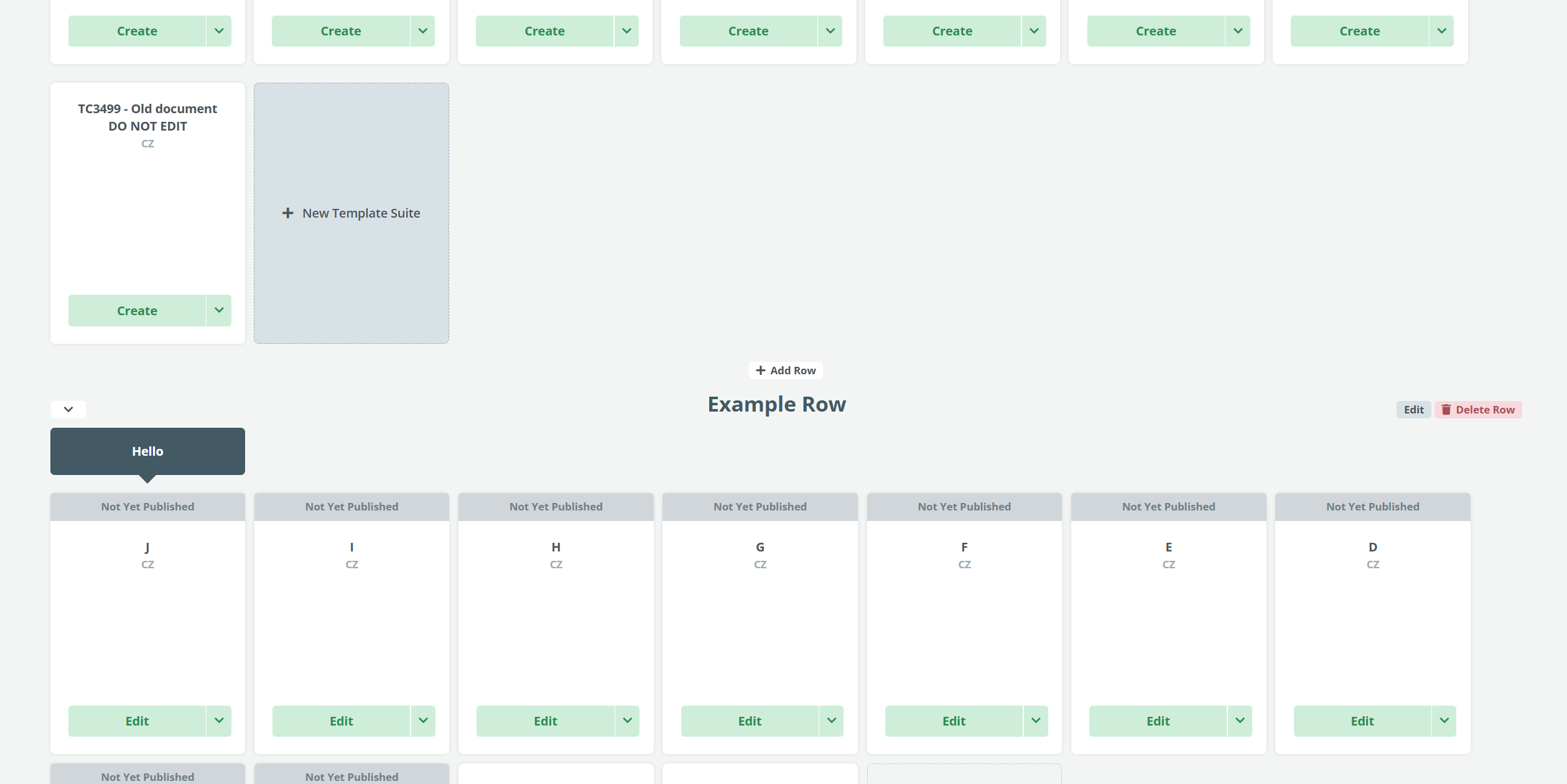This screenshot has width=1567, height=784.
Task: Click plus icon for New Template Suite
Action: [287, 213]
